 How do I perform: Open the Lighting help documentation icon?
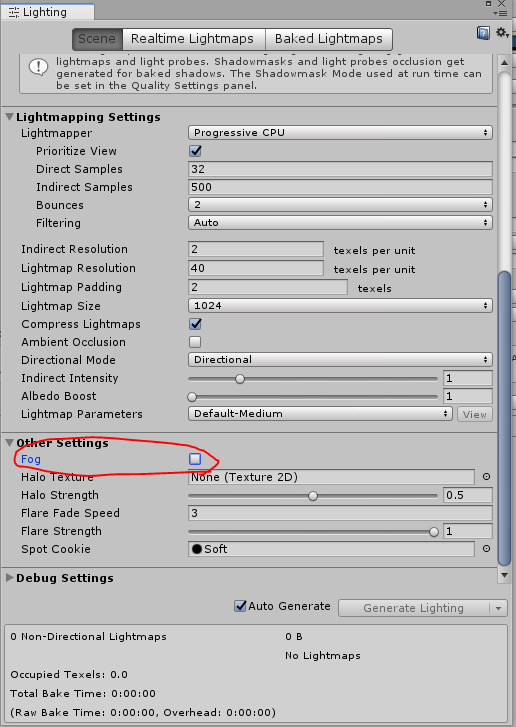click(x=483, y=33)
